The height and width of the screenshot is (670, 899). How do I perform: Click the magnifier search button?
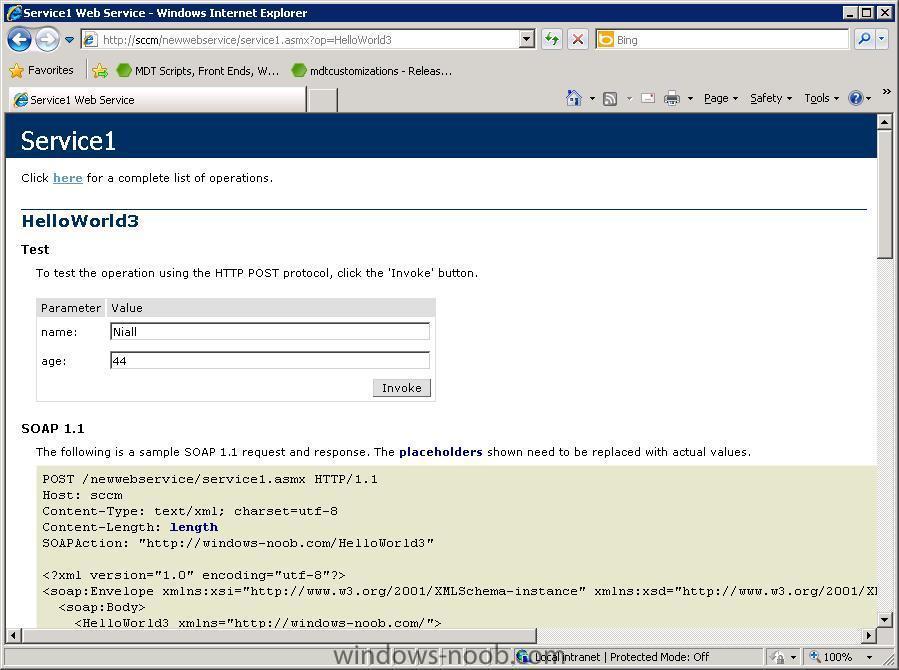pyautogui.click(x=864, y=39)
